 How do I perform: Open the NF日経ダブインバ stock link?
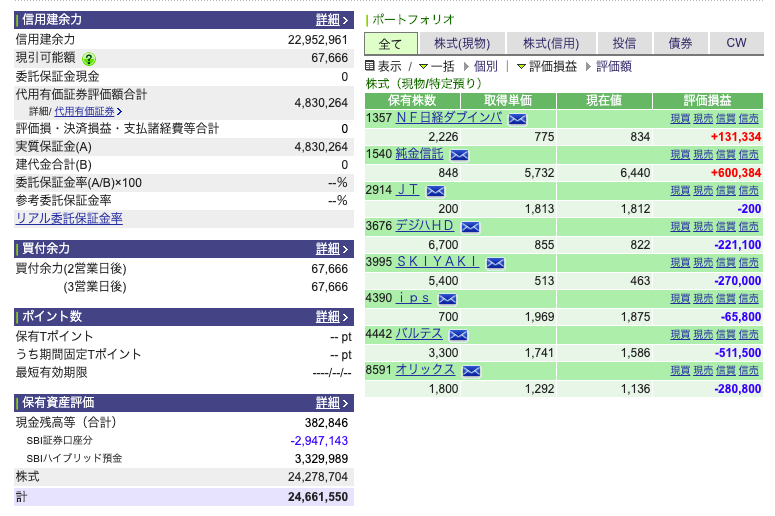point(449,118)
